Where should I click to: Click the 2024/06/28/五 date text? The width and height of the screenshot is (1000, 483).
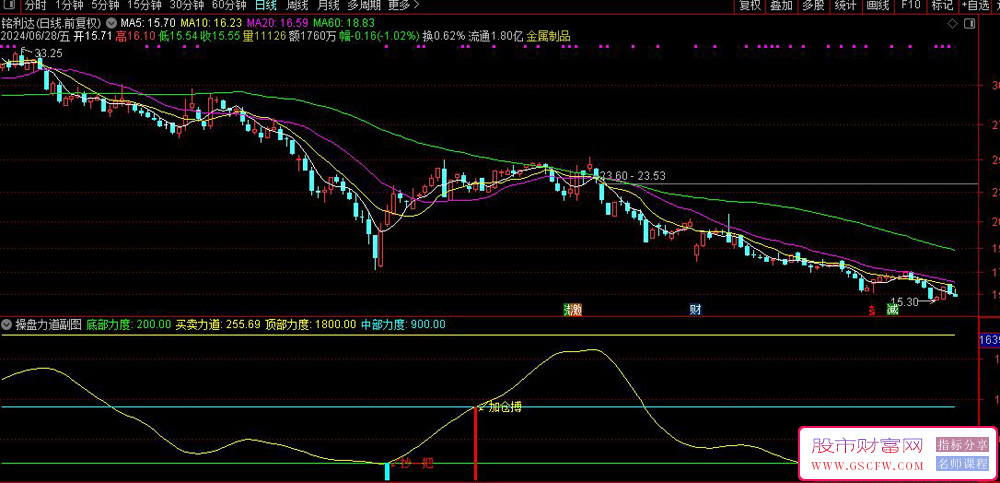click(36, 36)
